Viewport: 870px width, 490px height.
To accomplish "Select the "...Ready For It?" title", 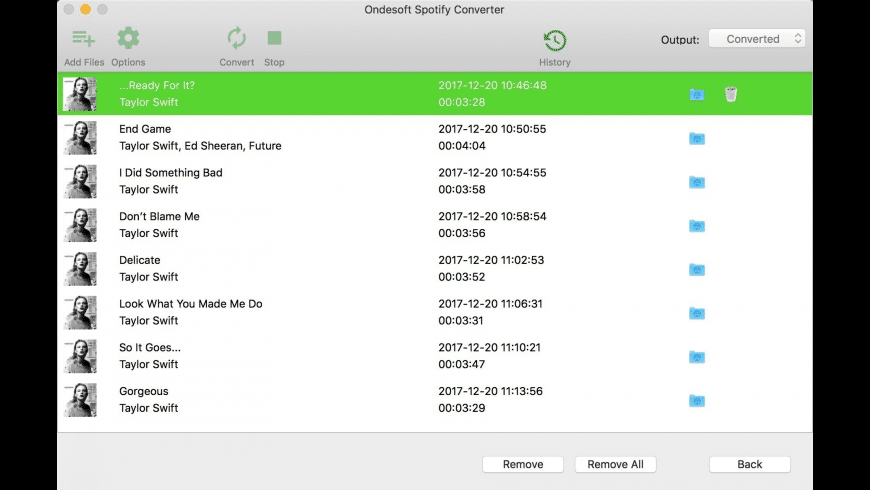I will 157,85.
